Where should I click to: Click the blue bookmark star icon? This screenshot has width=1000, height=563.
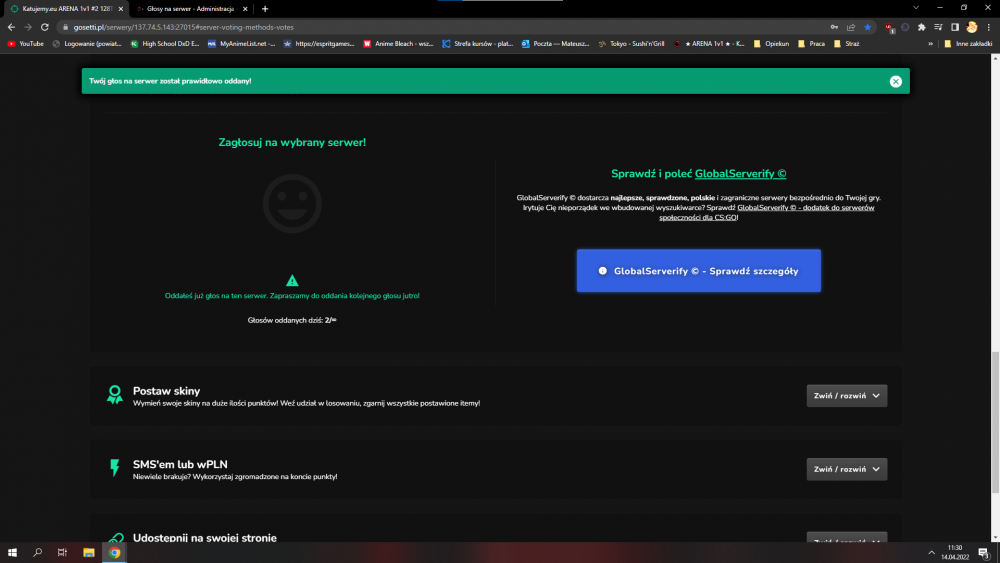tap(867, 27)
